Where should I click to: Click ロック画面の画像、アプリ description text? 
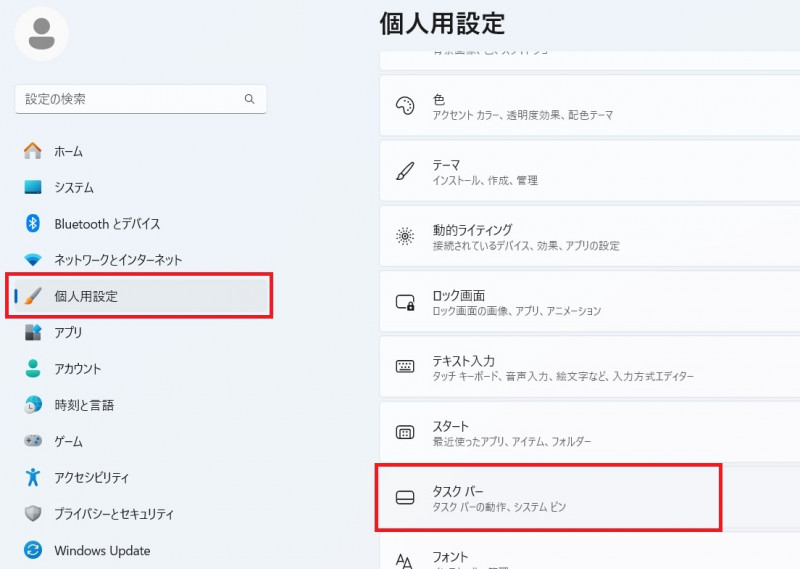click(517, 311)
